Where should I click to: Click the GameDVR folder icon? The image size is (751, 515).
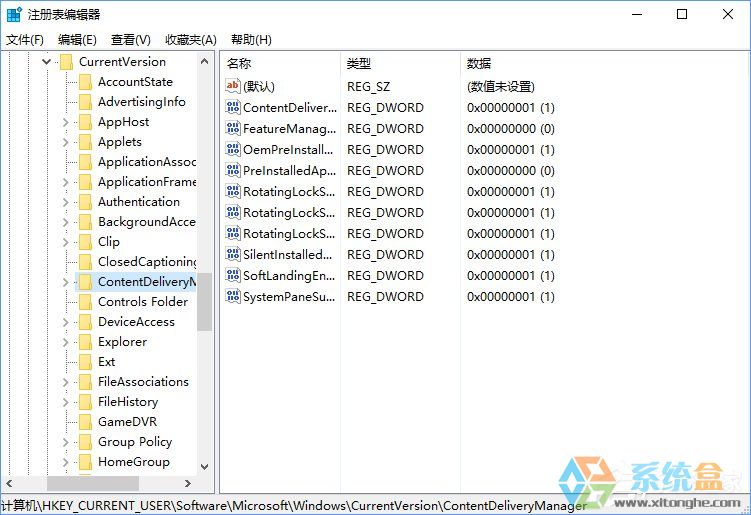click(x=85, y=422)
